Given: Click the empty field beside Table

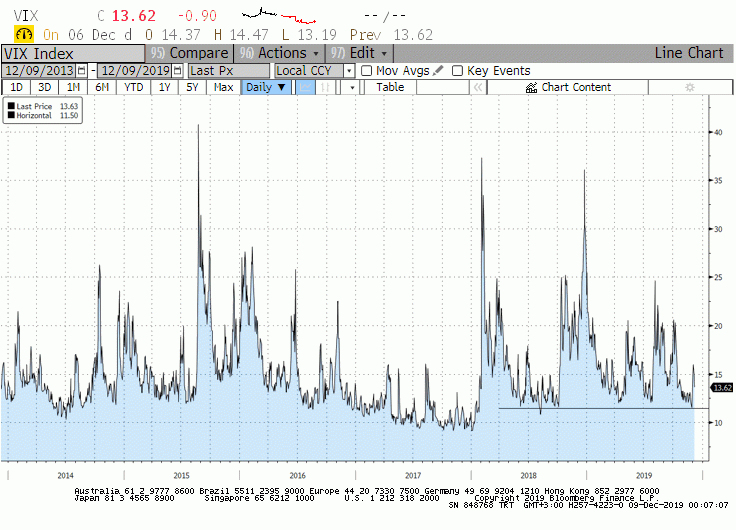Looking at the screenshot, I should point(442,87).
